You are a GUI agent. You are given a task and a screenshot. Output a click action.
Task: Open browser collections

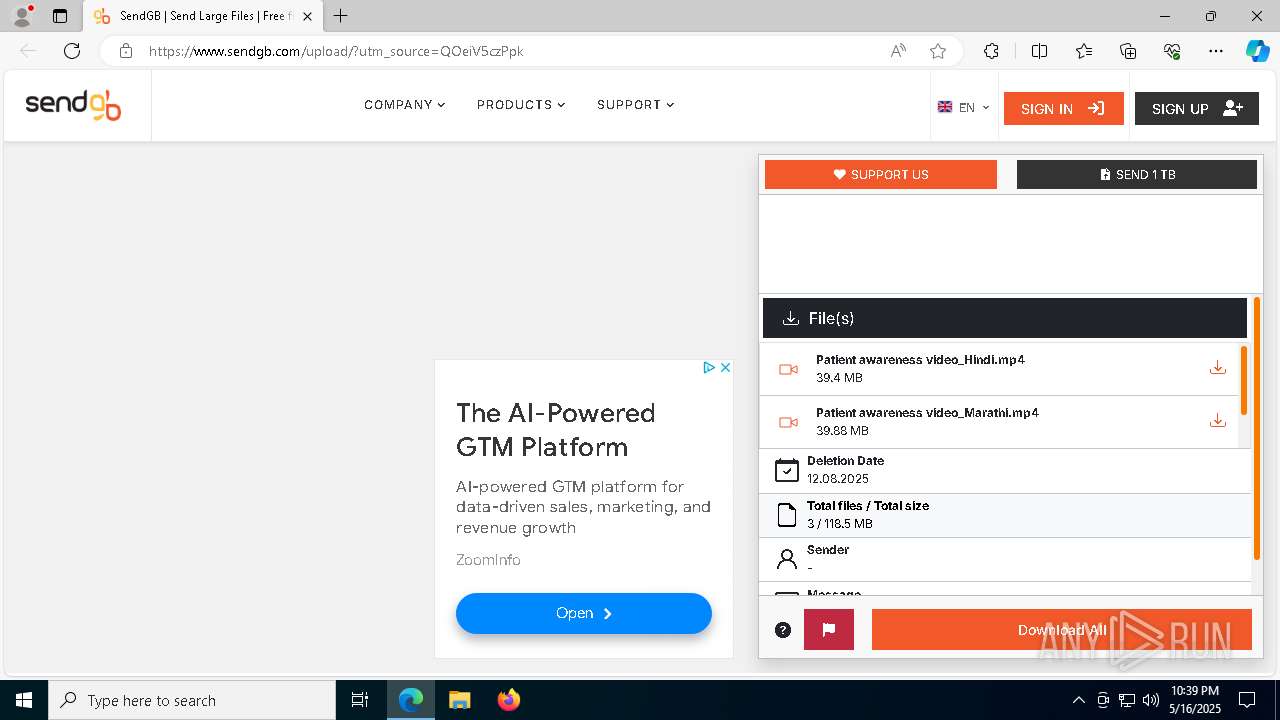pyautogui.click(x=1128, y=51)
